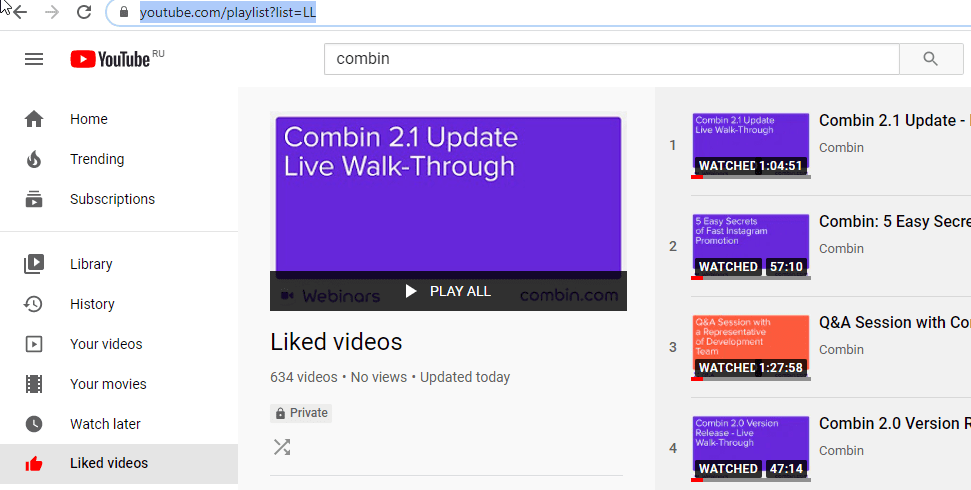Click row number 3 in the playlist

(673, 348)
